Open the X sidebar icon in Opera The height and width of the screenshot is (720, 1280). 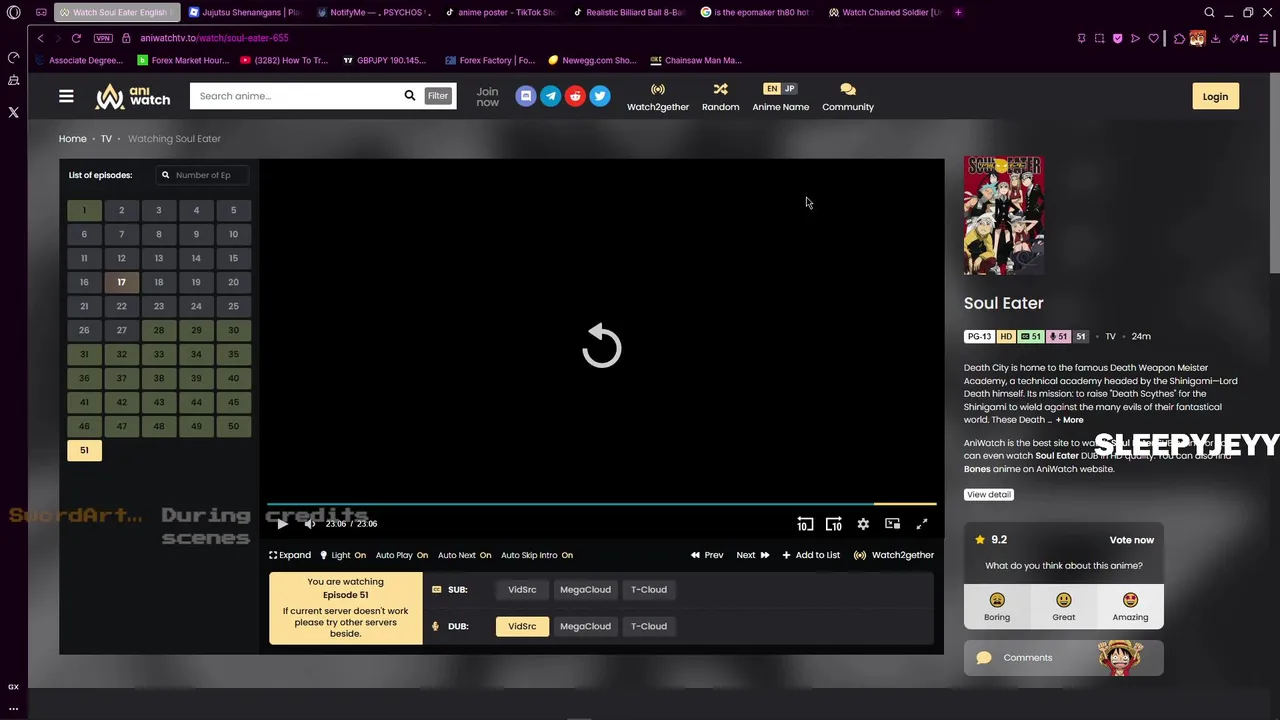(13, 112)
